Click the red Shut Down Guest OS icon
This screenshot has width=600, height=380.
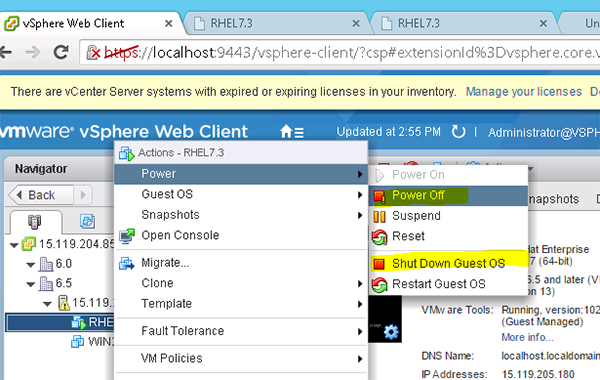379,264
